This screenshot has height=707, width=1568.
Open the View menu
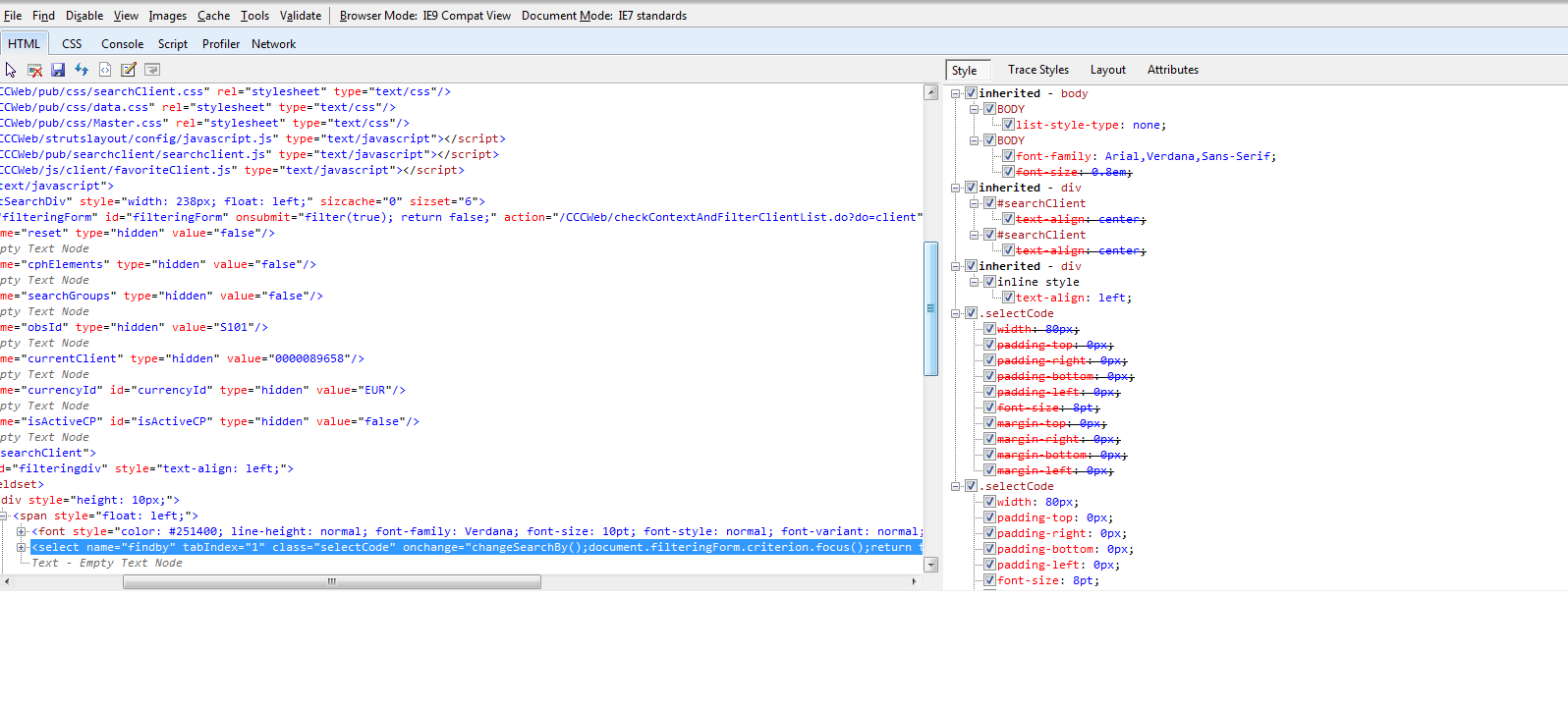click(x=126, y=16)
